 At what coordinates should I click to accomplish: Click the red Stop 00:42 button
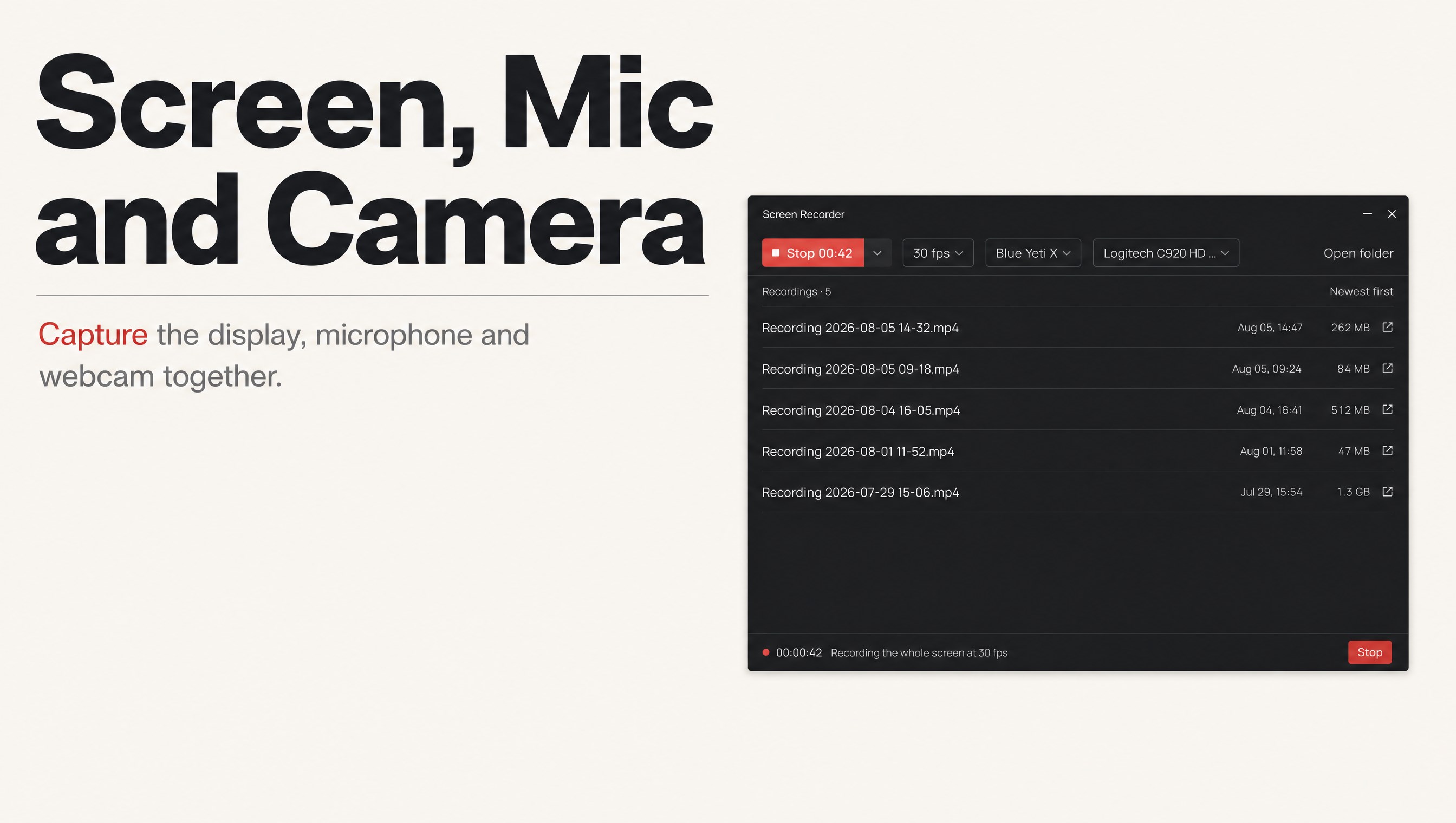(812, 253)
